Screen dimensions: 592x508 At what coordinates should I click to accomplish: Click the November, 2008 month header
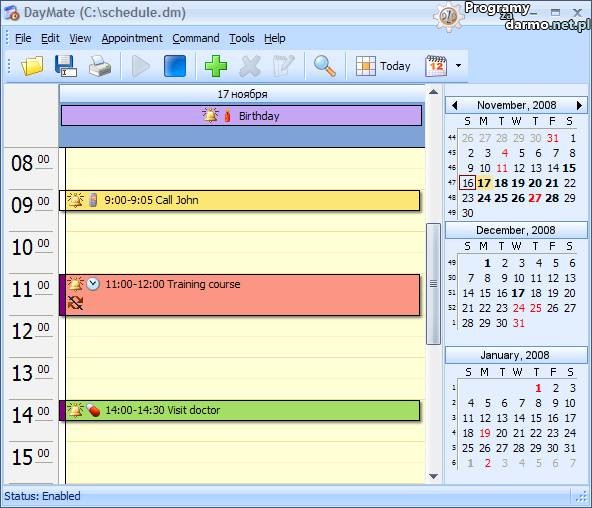pyautogui.click(x=516, y=105)
